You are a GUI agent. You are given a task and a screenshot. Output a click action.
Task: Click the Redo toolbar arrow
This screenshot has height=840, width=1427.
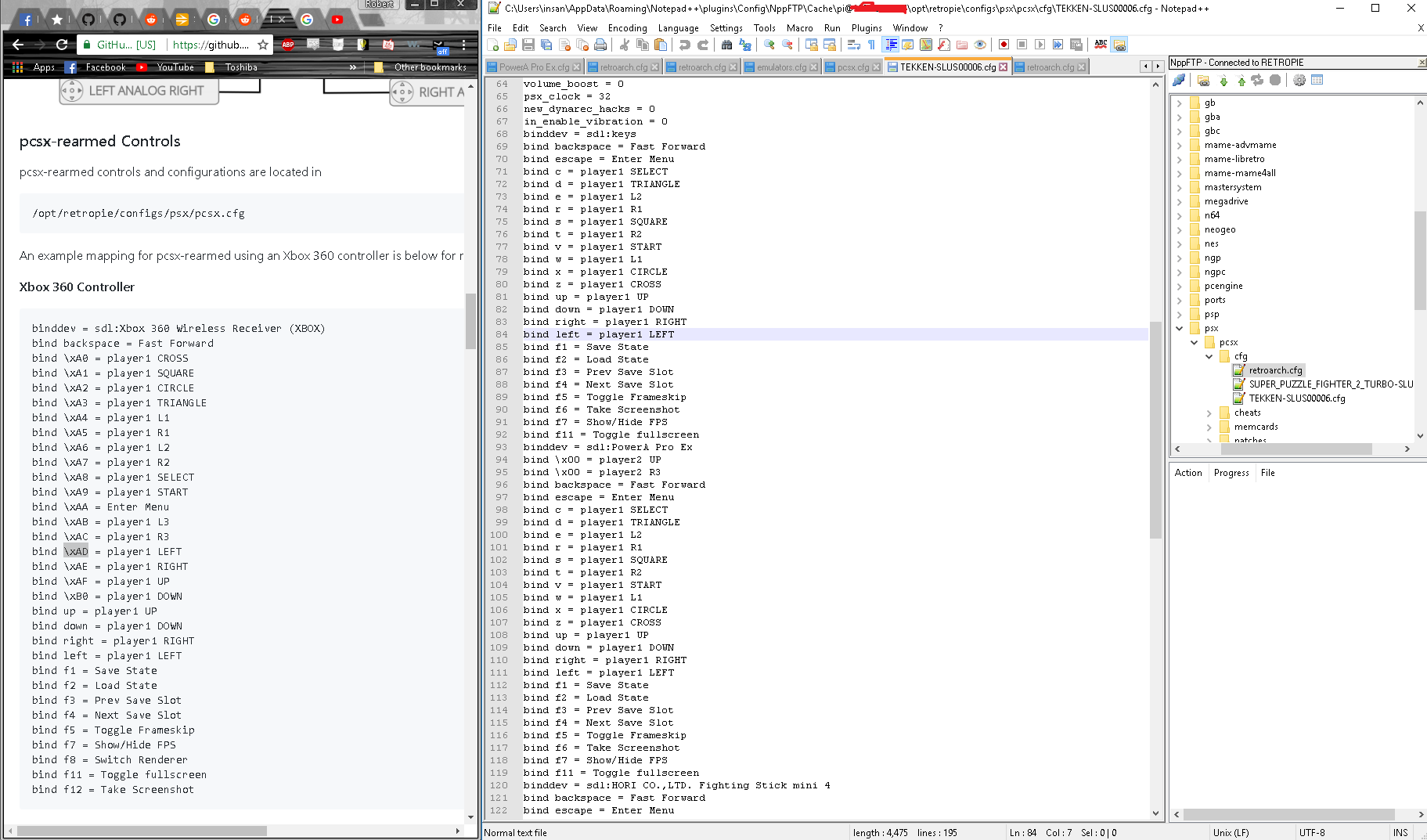click(703, 45)
